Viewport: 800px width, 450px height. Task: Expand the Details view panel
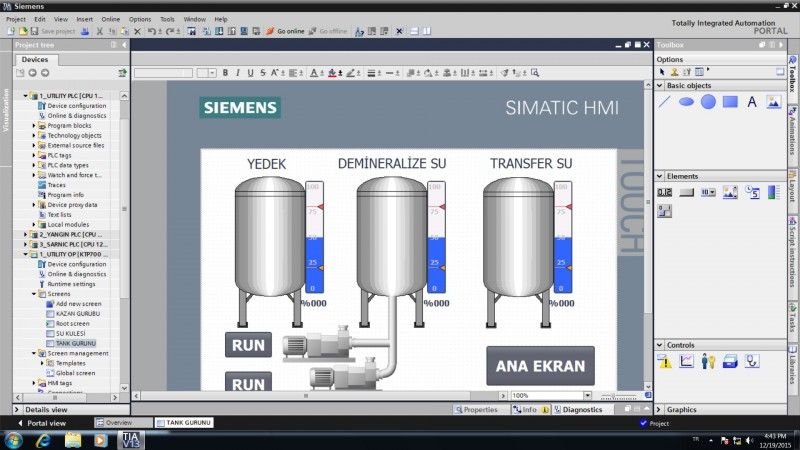click(x=17, y=409)
